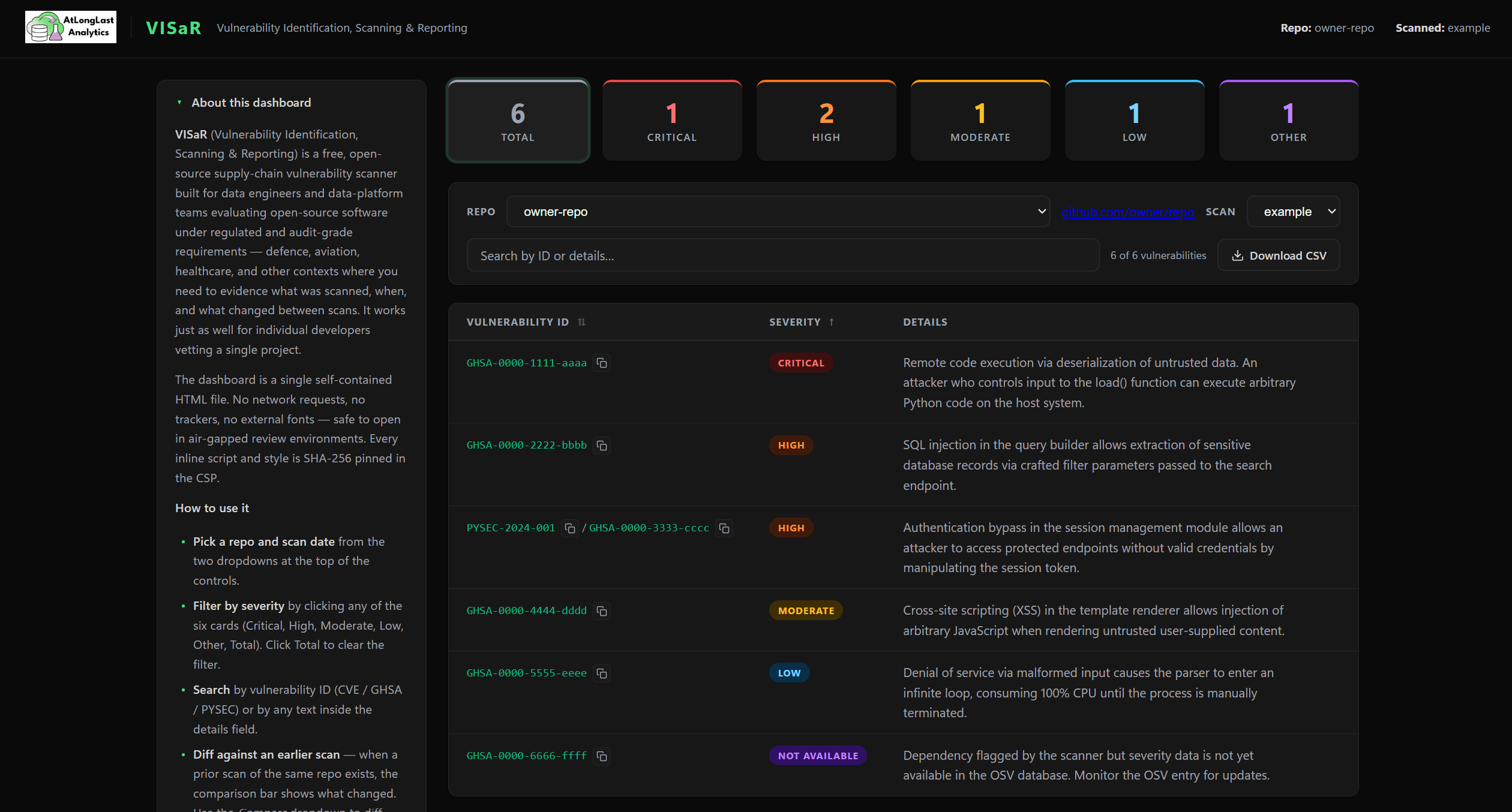
Task: Copy vulnerability ID GHSA-0000-4444-dddd
Action: [x=602, y=611]
